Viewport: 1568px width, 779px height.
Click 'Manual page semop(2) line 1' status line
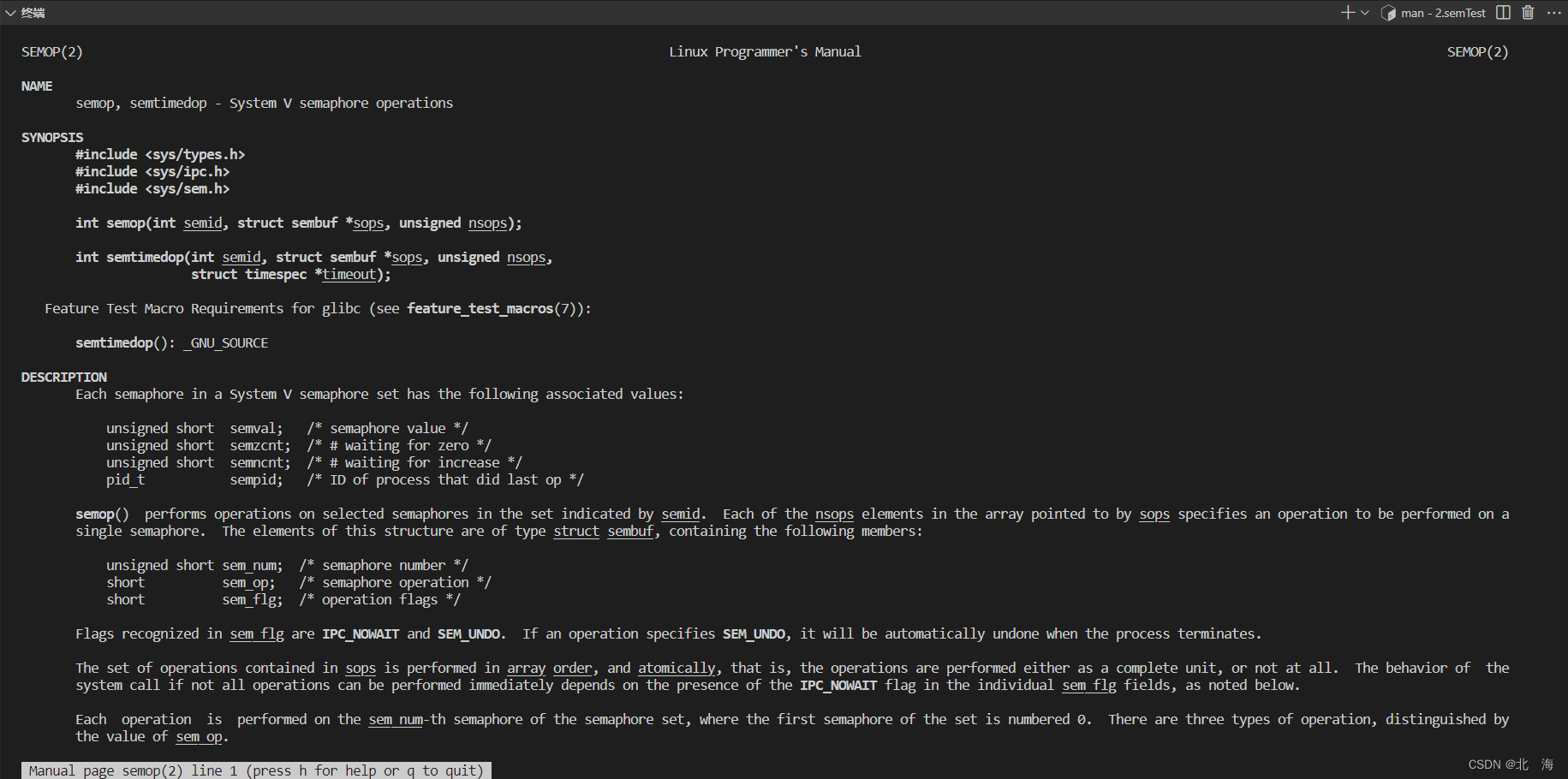(256, 770)
